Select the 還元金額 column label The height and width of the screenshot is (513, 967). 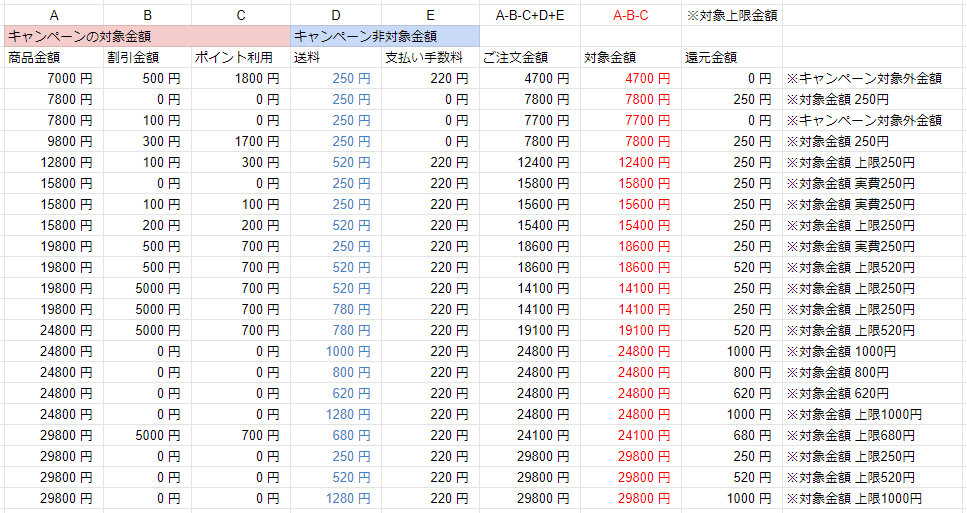pos(731,57)
